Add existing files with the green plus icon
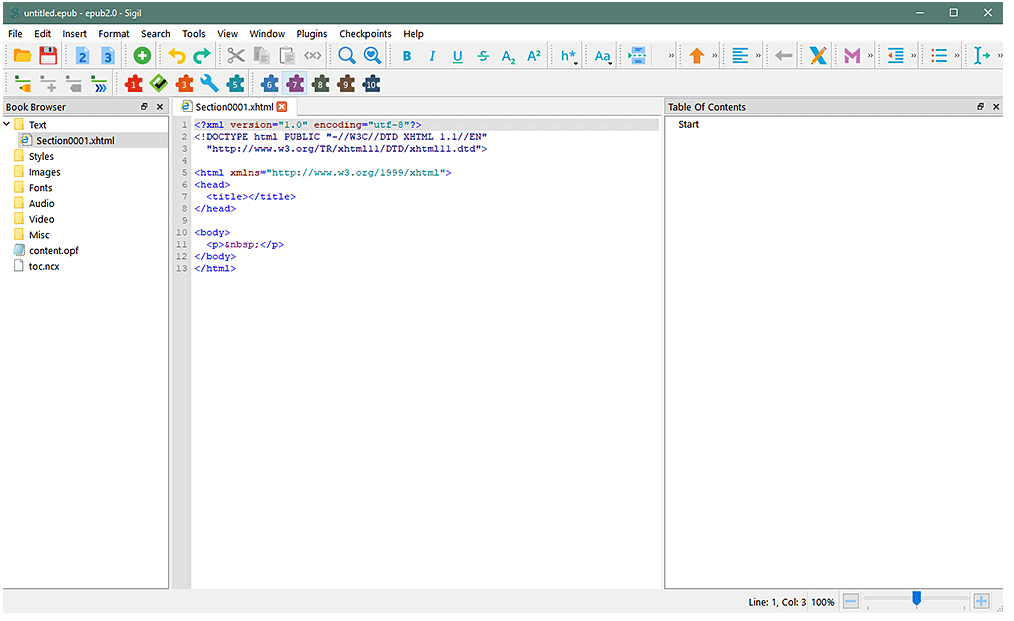1014x621 pixels. pos(142,56)
